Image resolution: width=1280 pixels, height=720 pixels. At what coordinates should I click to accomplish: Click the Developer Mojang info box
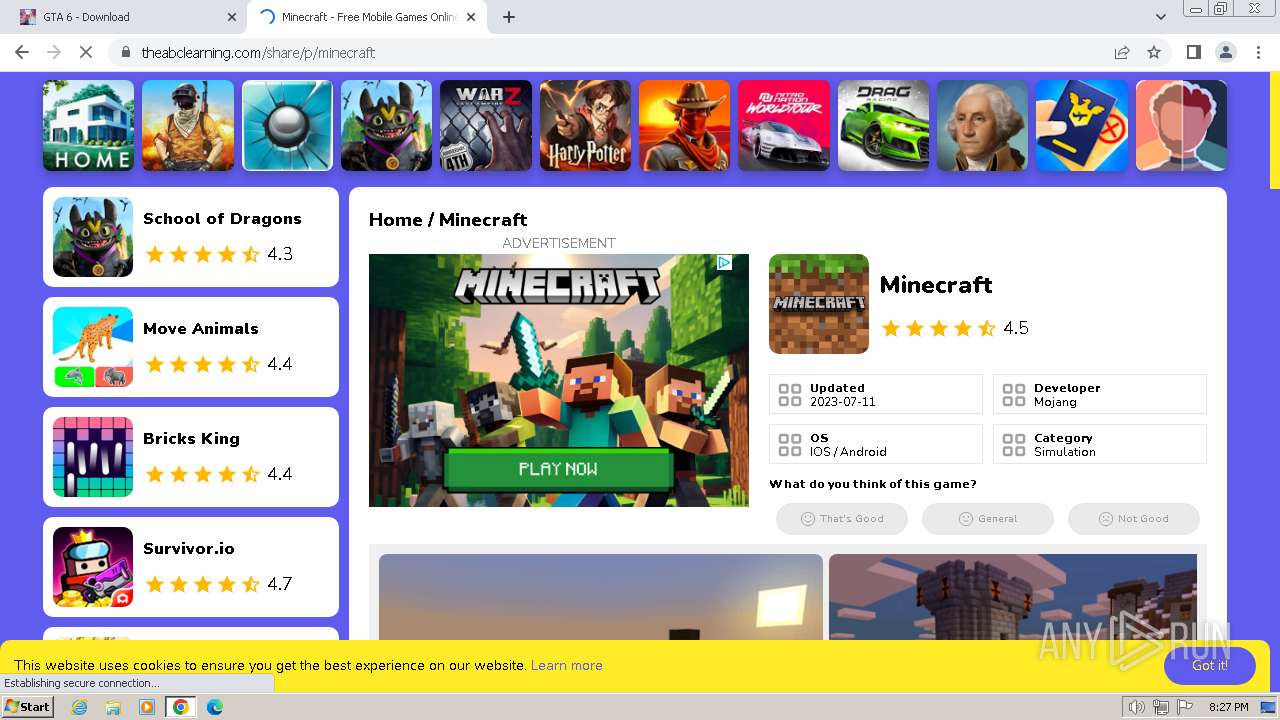click(x=1100, y=394)
